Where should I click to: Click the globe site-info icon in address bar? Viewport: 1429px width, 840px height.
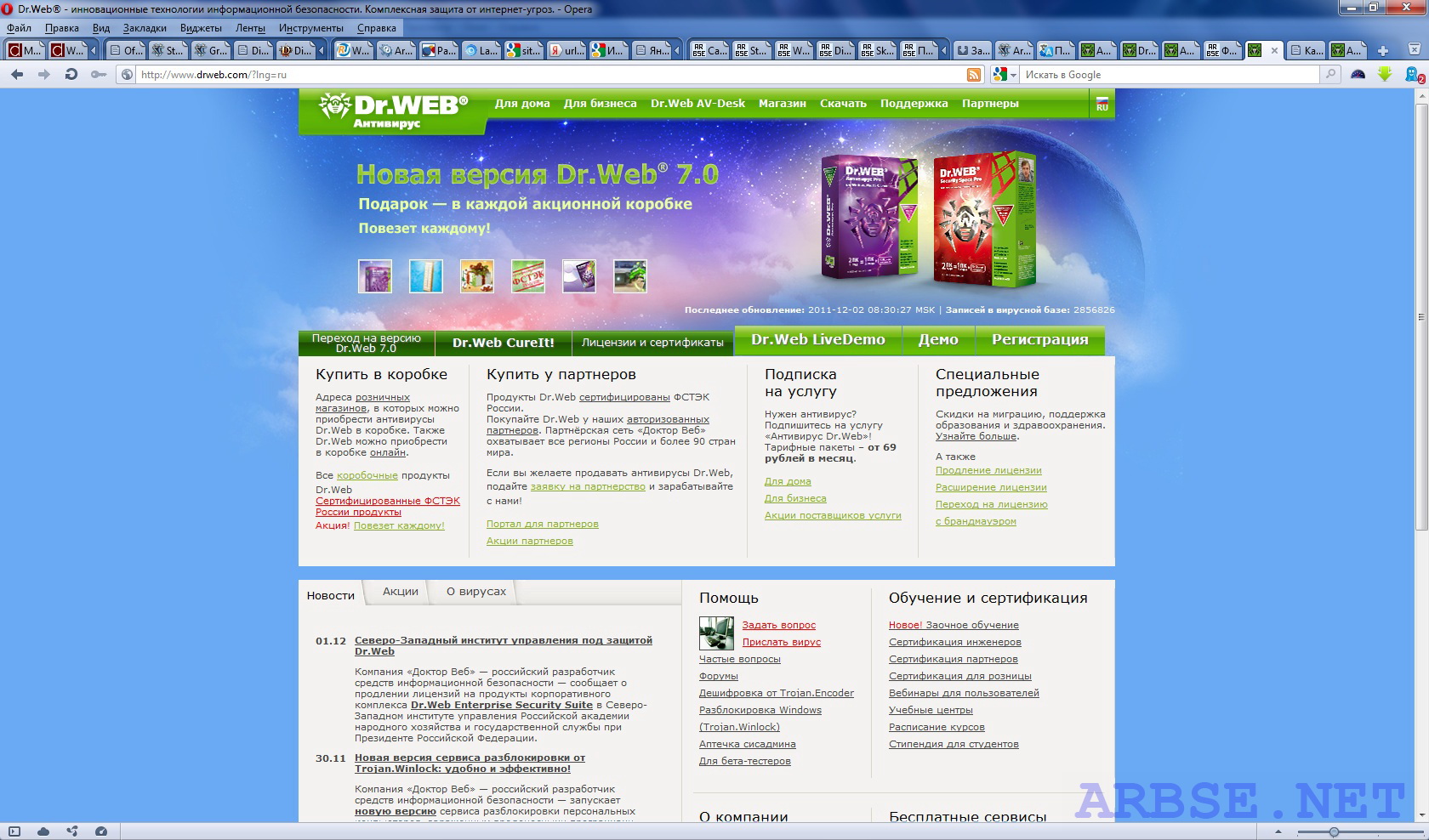point(127,75)
